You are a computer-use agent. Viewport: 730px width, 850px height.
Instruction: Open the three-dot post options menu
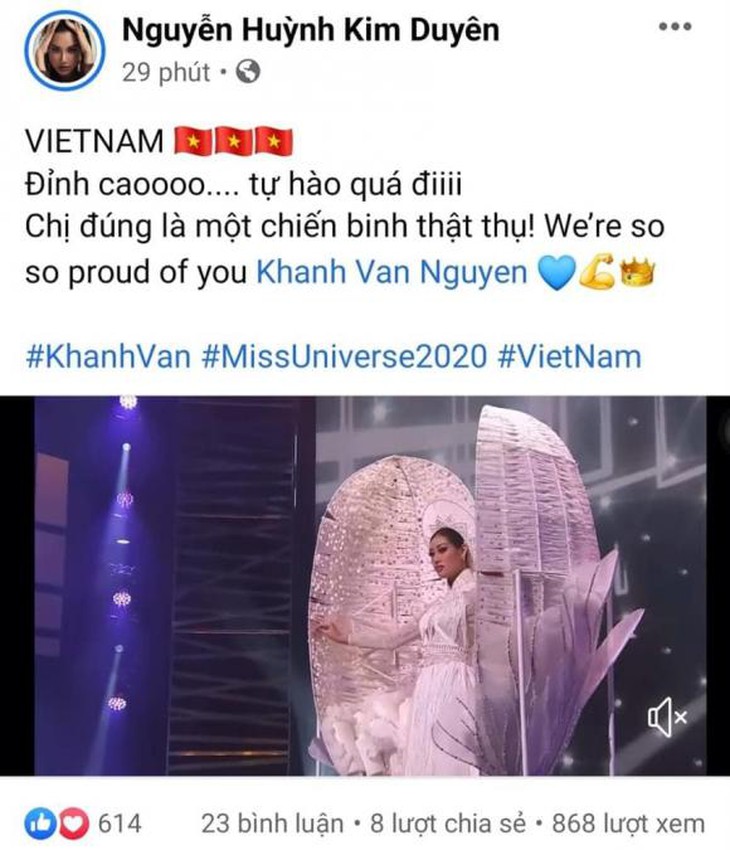pos(675,26)
